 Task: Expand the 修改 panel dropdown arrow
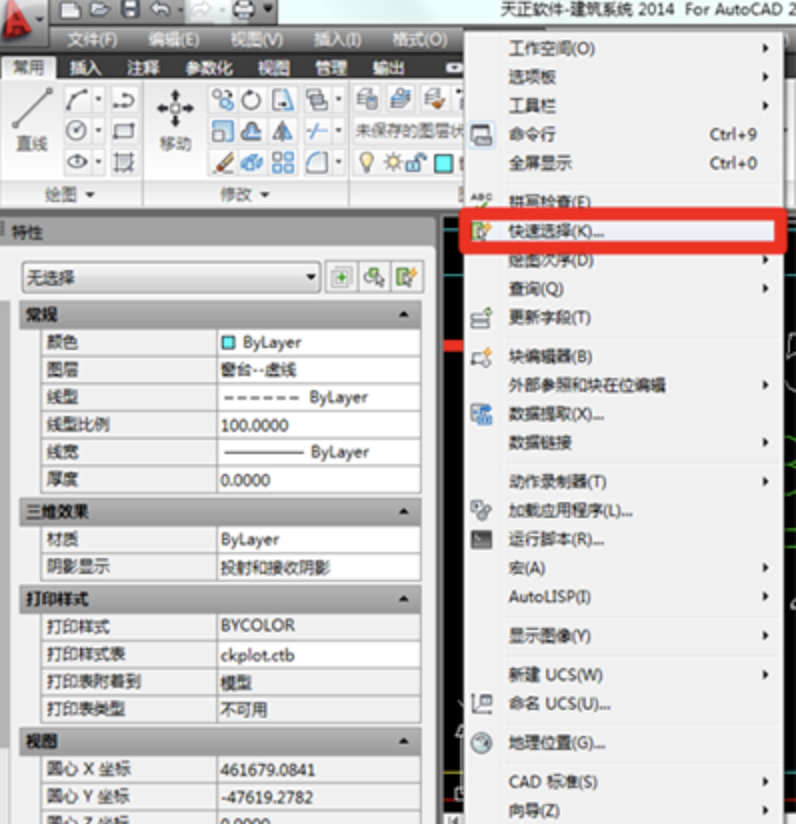265,195
